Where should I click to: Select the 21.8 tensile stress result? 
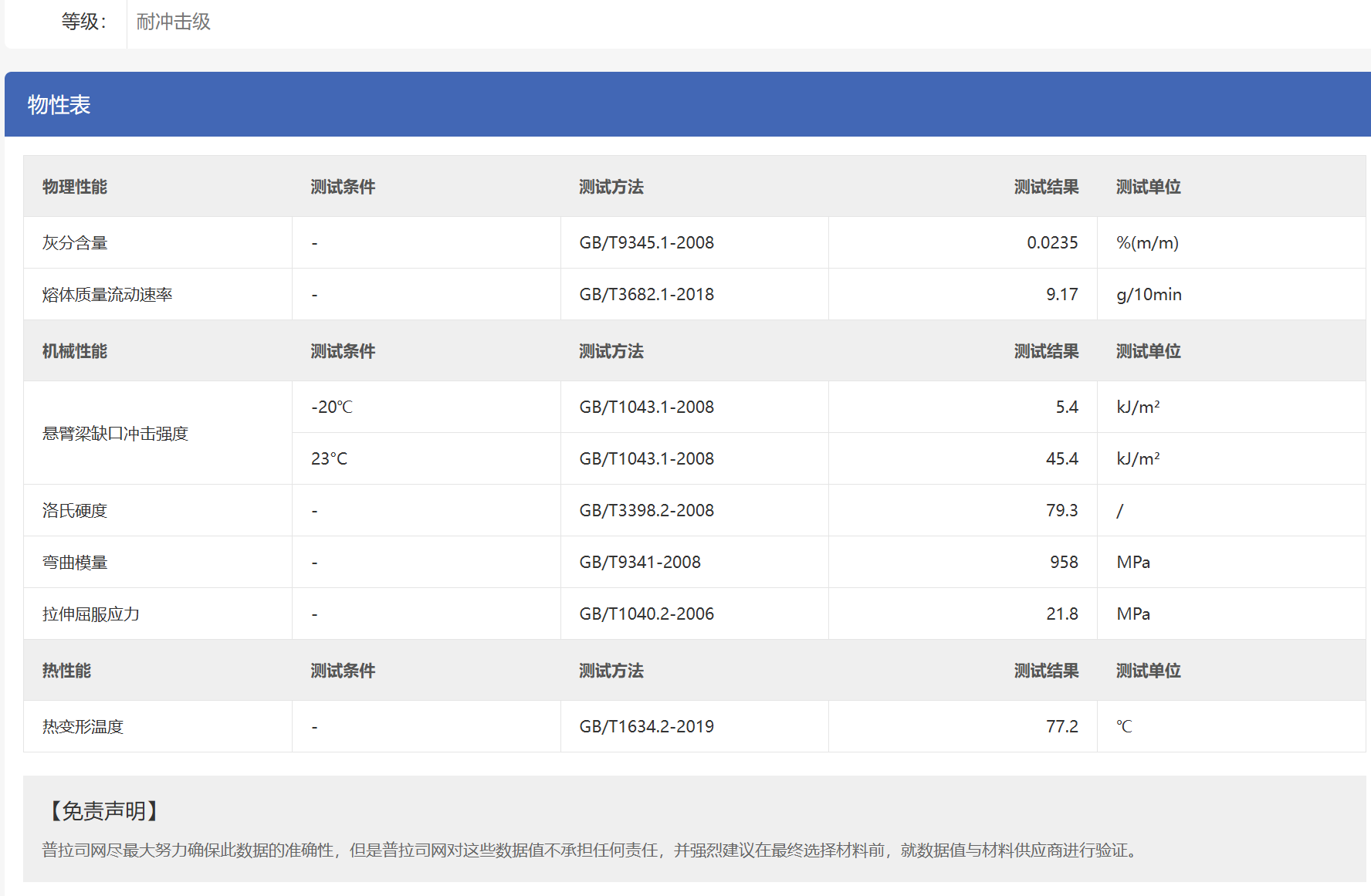[x=1062, y=614]
